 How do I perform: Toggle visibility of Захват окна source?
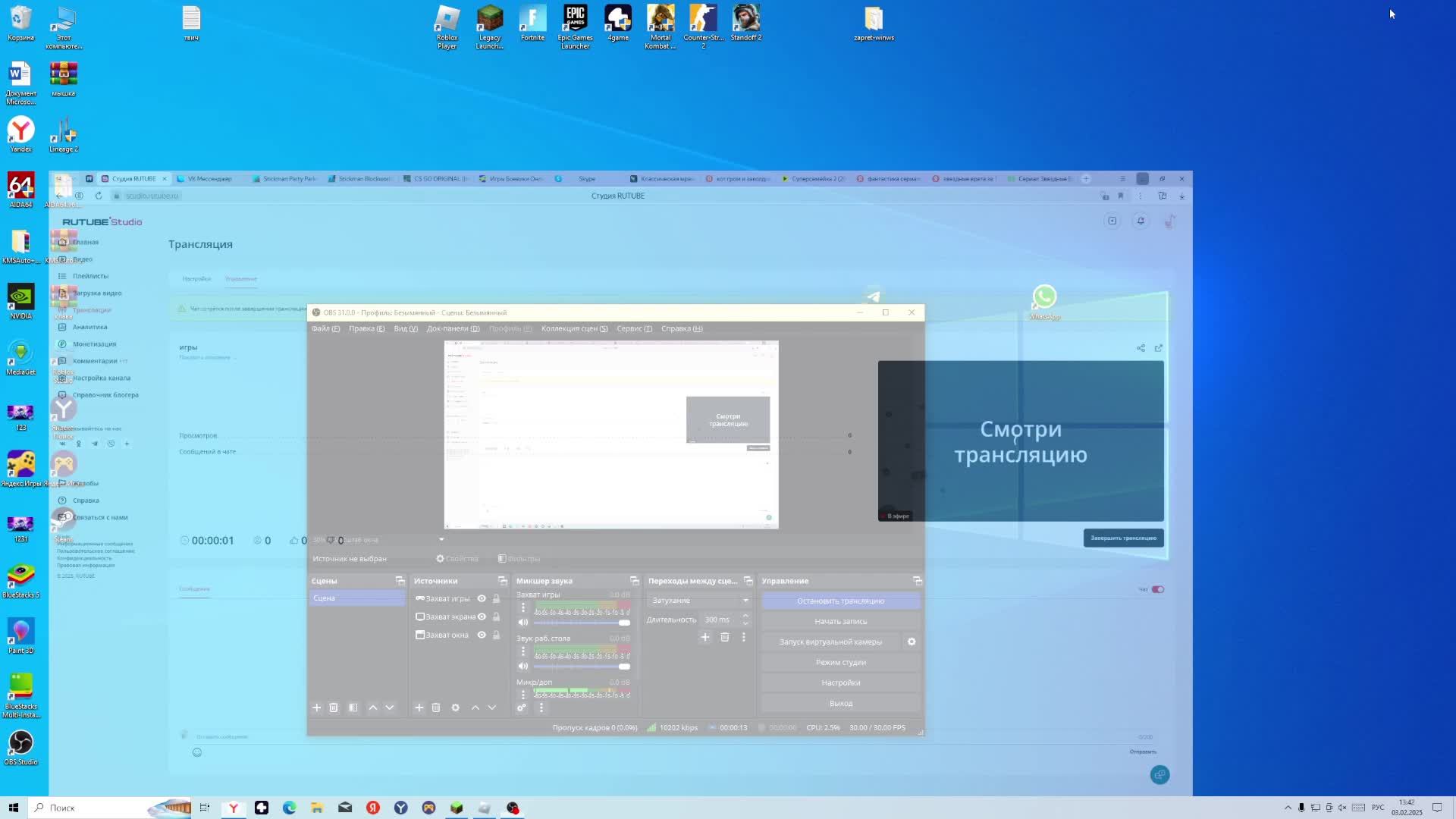482,635
